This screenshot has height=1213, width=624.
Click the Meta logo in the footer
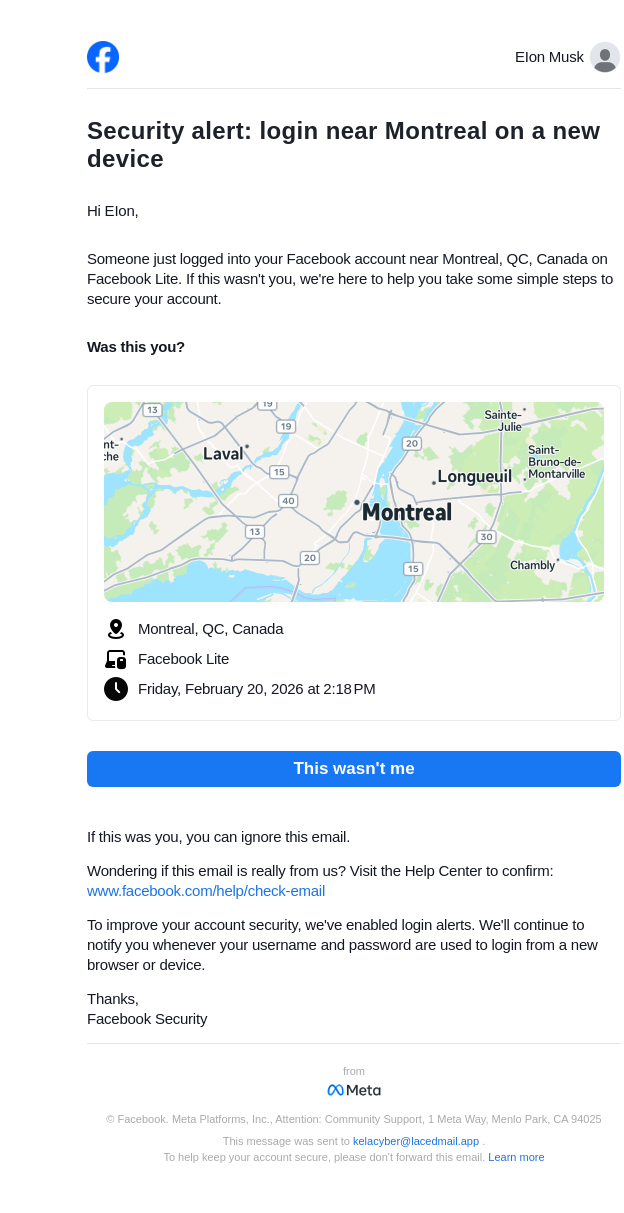click(354, 1090)
